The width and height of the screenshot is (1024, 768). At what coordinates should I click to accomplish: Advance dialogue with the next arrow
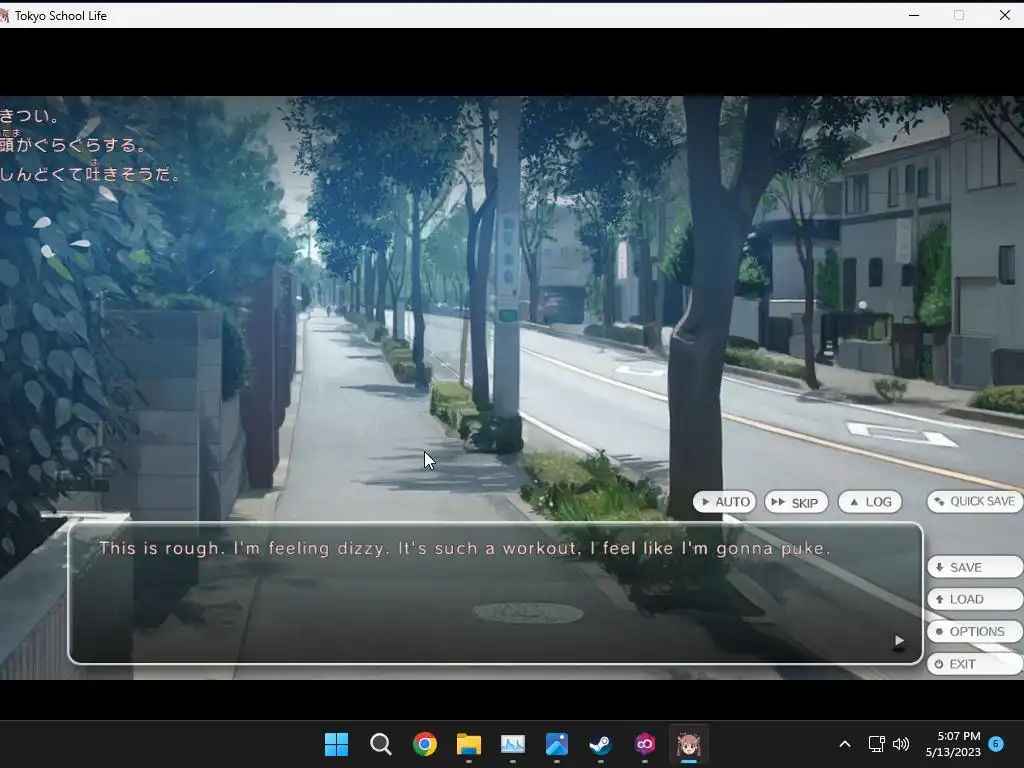899,641
